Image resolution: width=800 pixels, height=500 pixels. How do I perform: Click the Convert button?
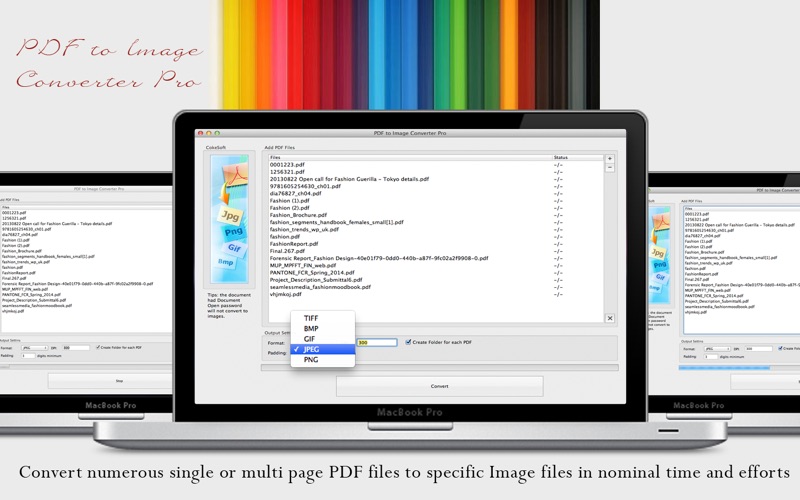click(439, 386)
